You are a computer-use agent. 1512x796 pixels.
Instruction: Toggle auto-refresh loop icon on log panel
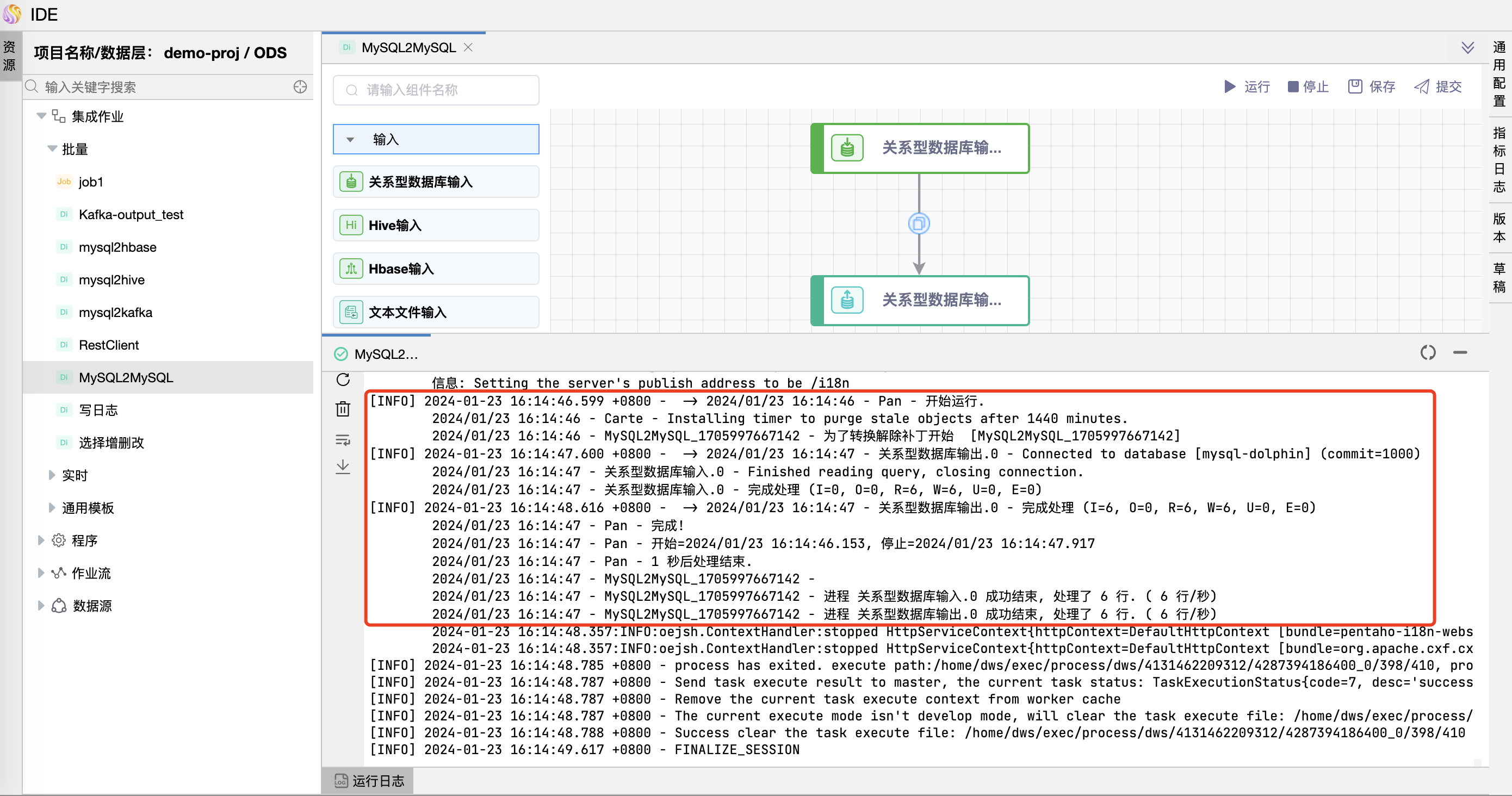coord(1428,352)
